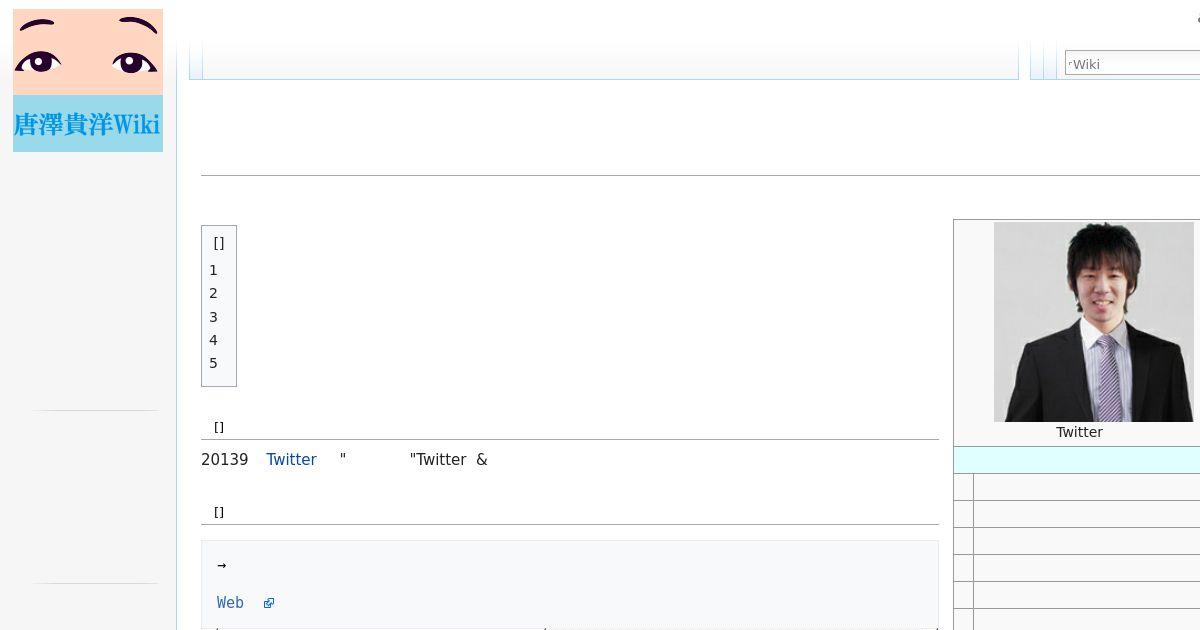Select the first empty row of the infobox table
Image resolution: width=1200 pixels, height=630 pixels.
coord(1077,487)
